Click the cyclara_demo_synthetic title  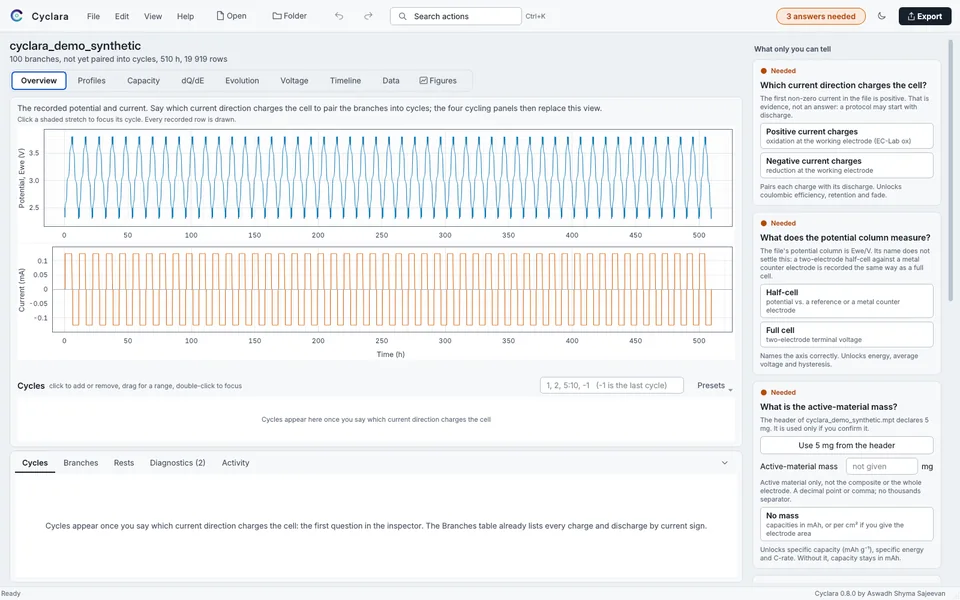coord(75,46)
